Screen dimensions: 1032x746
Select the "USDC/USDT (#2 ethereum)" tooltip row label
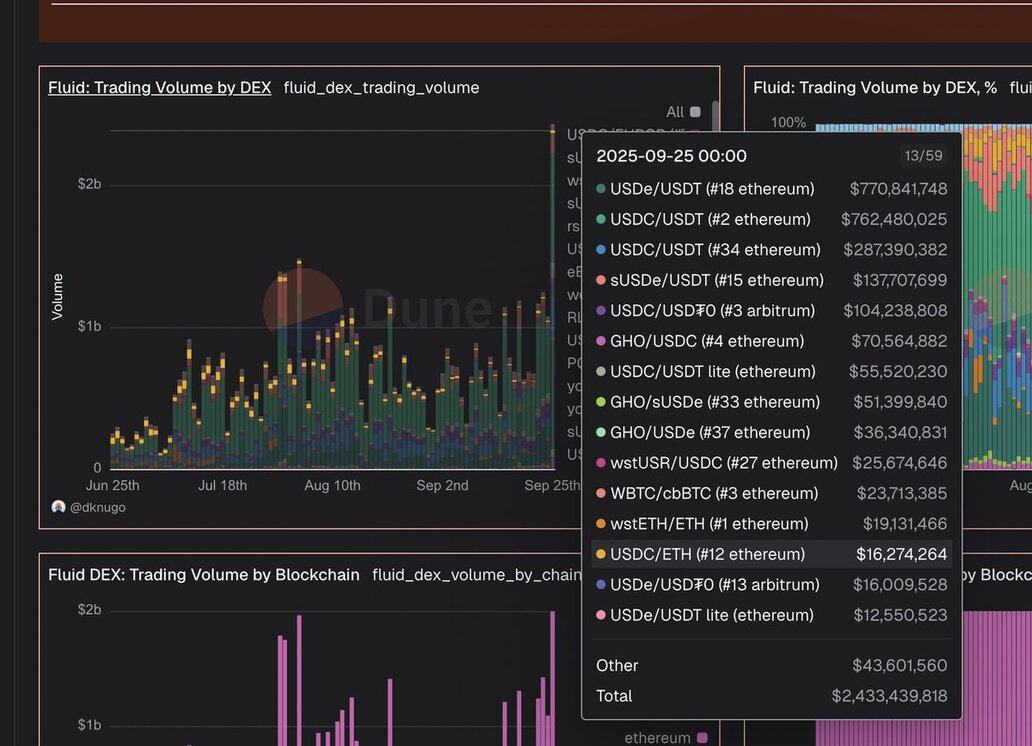click(710, 219)
